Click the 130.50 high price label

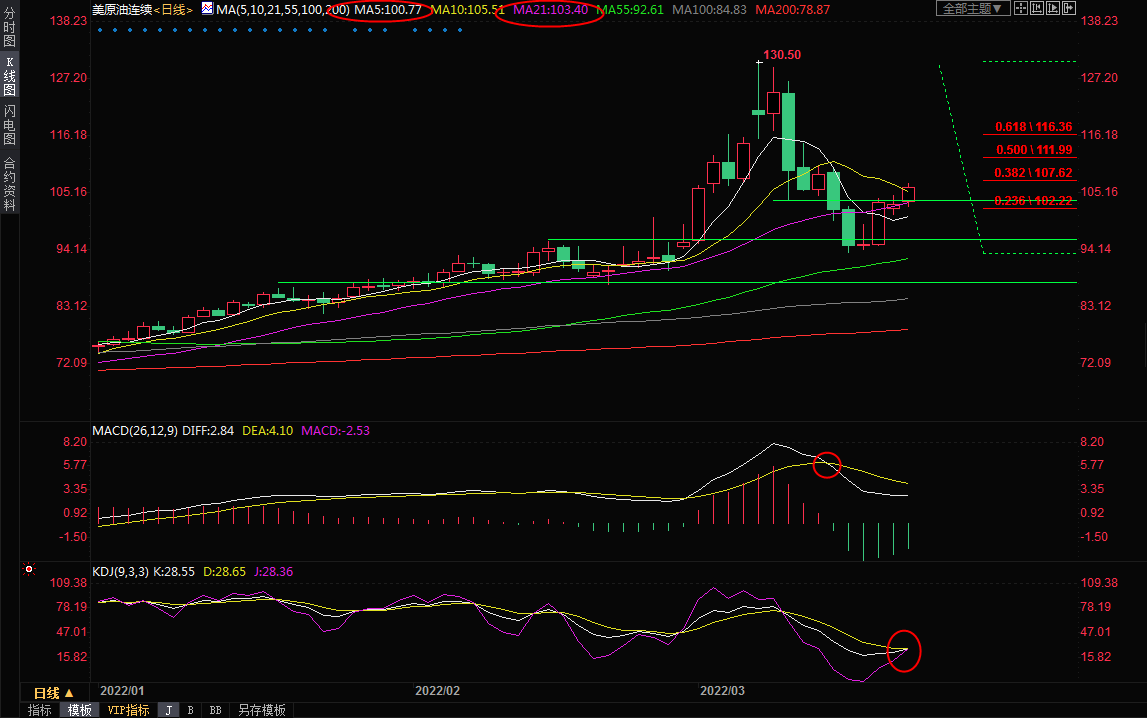tap(782, 55)
